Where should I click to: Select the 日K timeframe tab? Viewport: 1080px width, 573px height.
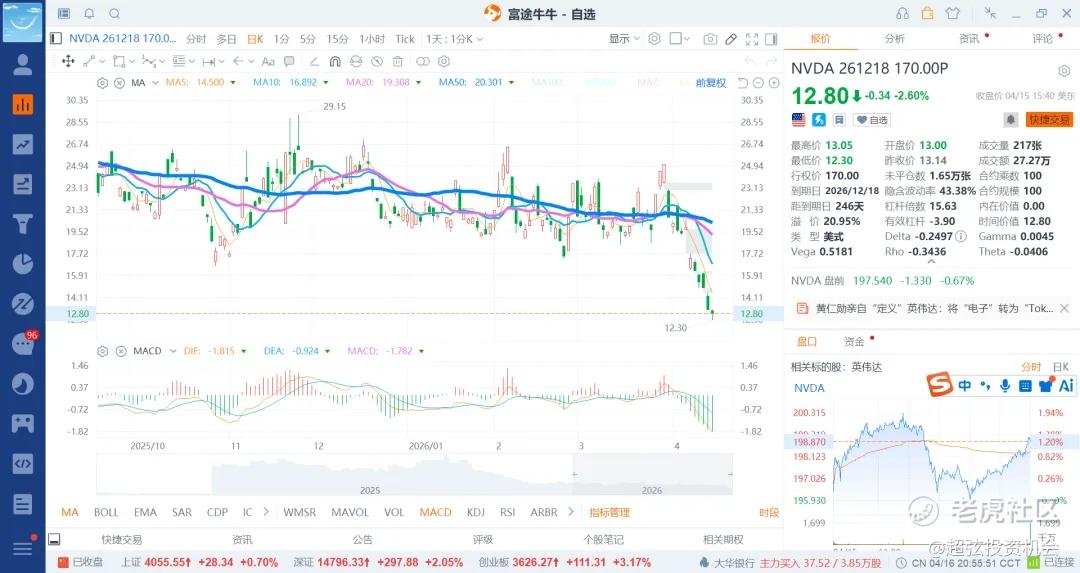tap(256, 39)
